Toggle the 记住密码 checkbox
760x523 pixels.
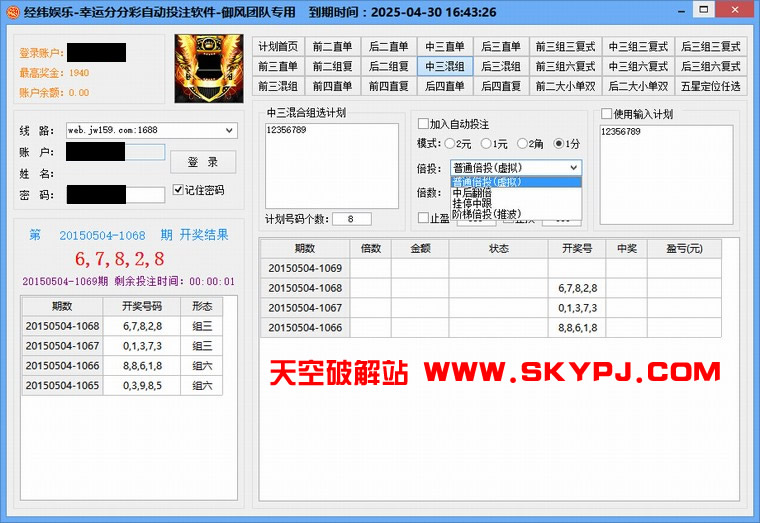pos(179,190)
